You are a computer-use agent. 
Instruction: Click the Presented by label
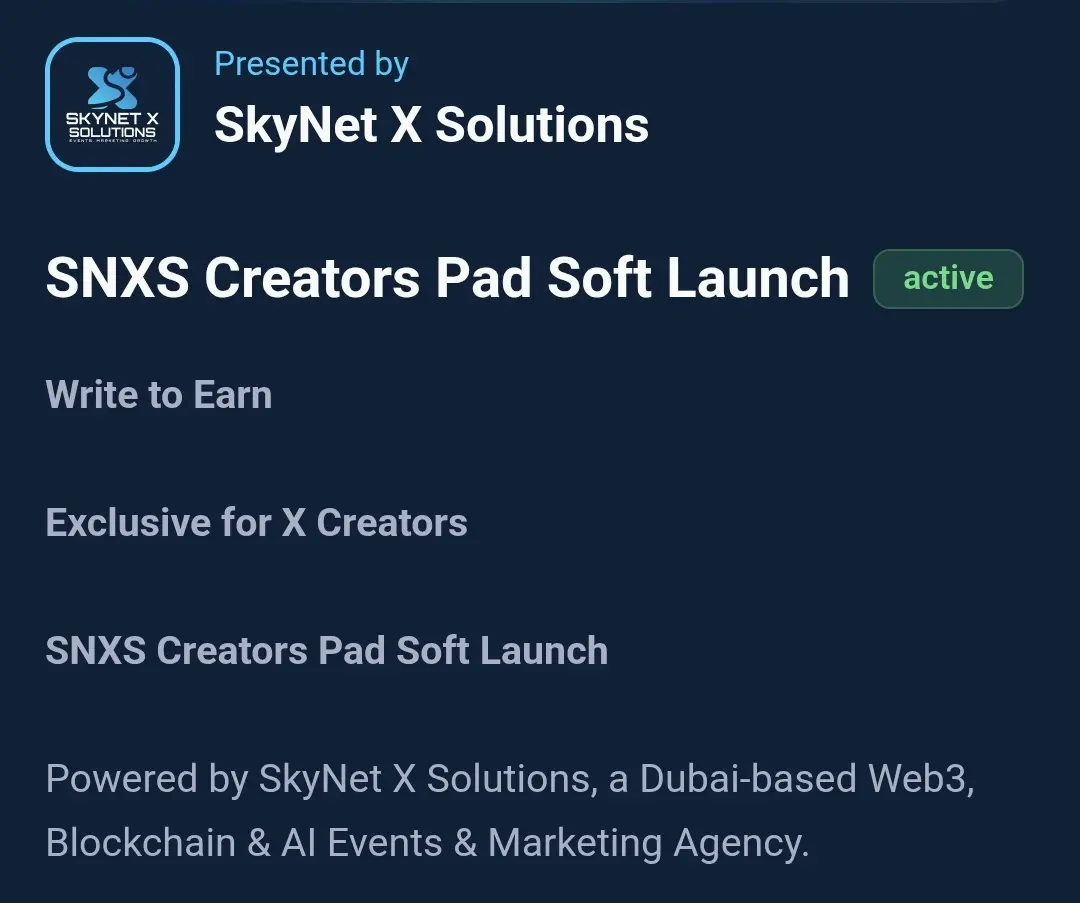tap(311, 63)
